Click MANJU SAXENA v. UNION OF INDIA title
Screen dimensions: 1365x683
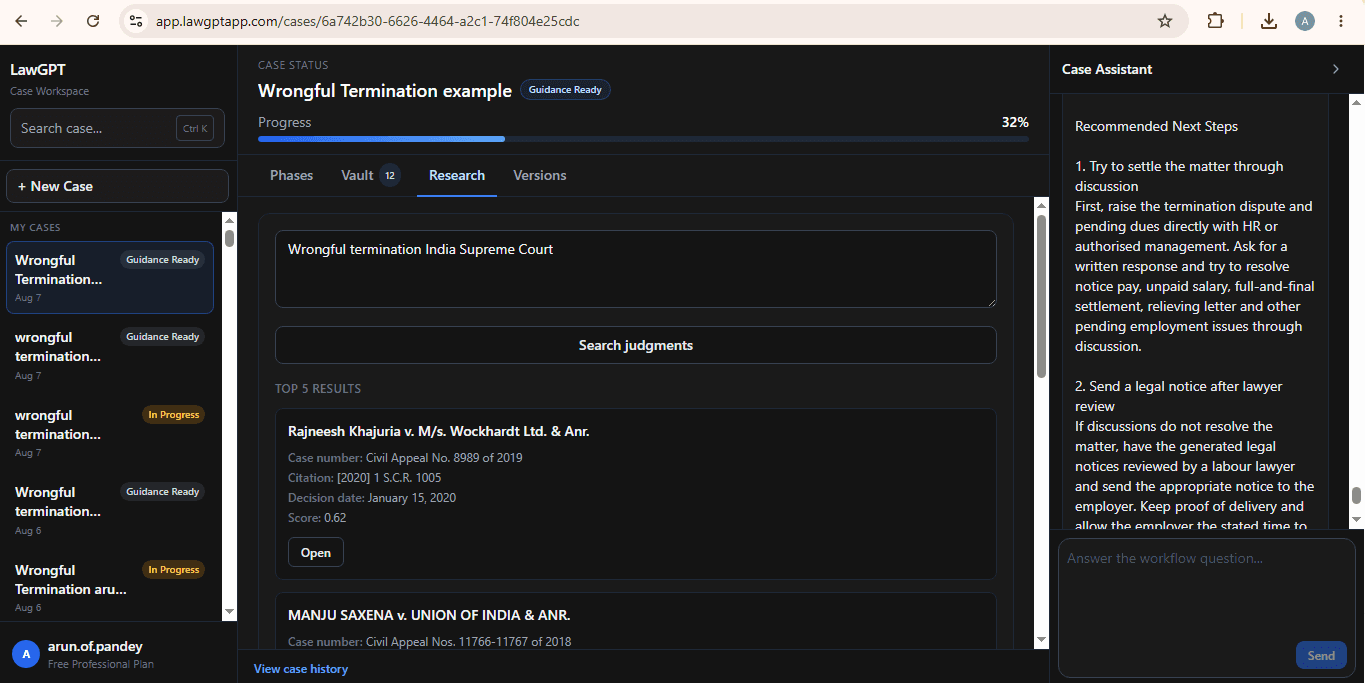(x=429, y=615)
